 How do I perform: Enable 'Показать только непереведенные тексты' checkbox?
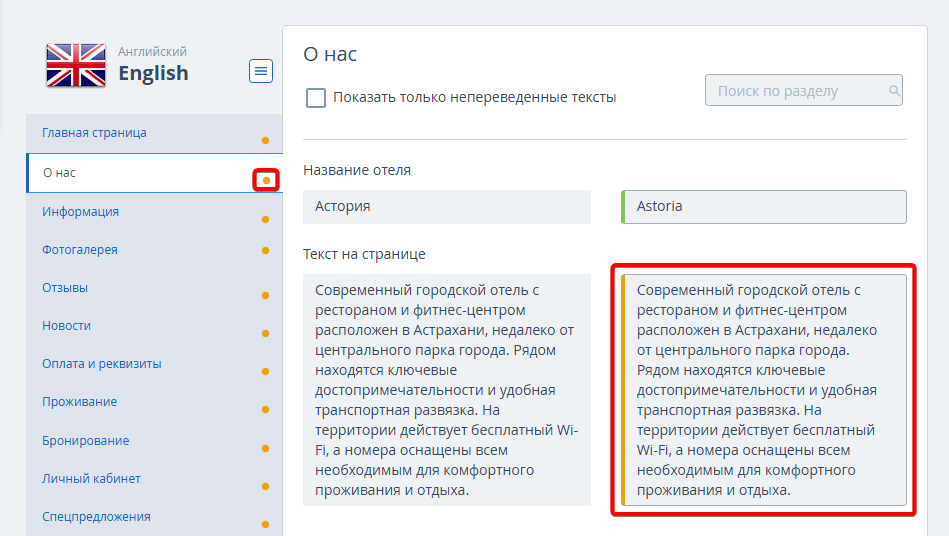coord(315,97)
